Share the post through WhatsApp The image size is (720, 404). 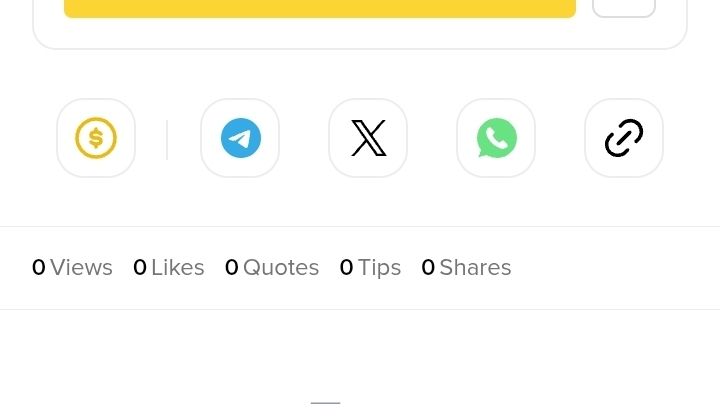coord(496,138)
